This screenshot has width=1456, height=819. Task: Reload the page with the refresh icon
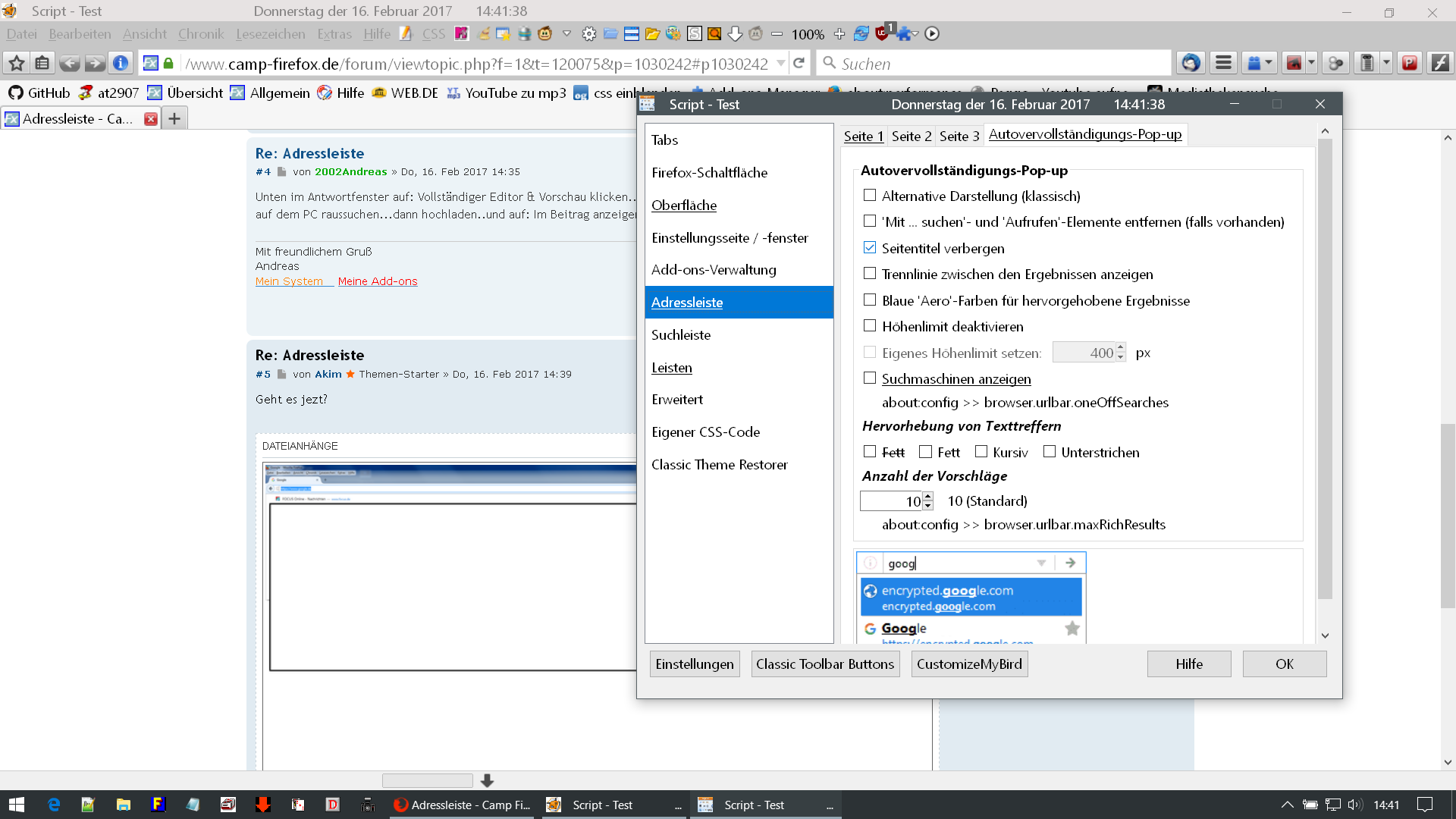click(x=799, y=63)
